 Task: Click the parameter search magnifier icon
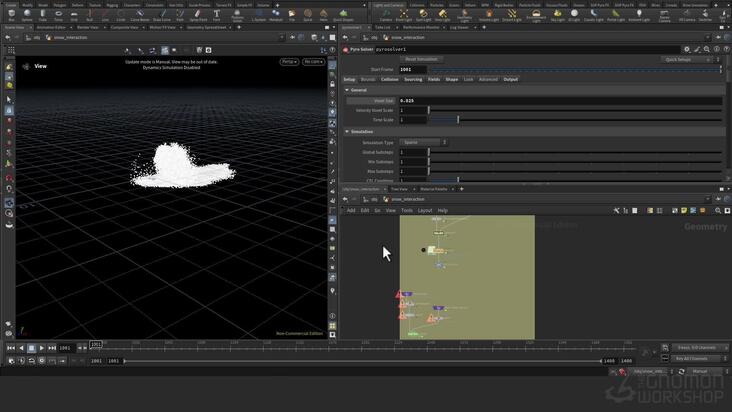pyautogui.click(x=707, y=49)
